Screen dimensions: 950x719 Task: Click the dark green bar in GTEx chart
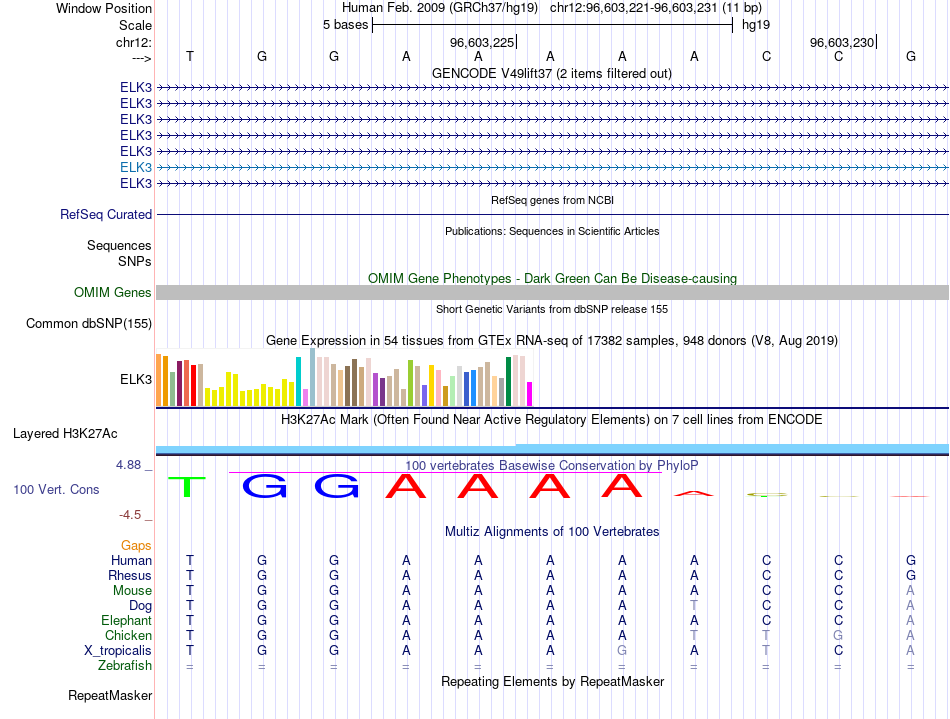tap(508, 382)
